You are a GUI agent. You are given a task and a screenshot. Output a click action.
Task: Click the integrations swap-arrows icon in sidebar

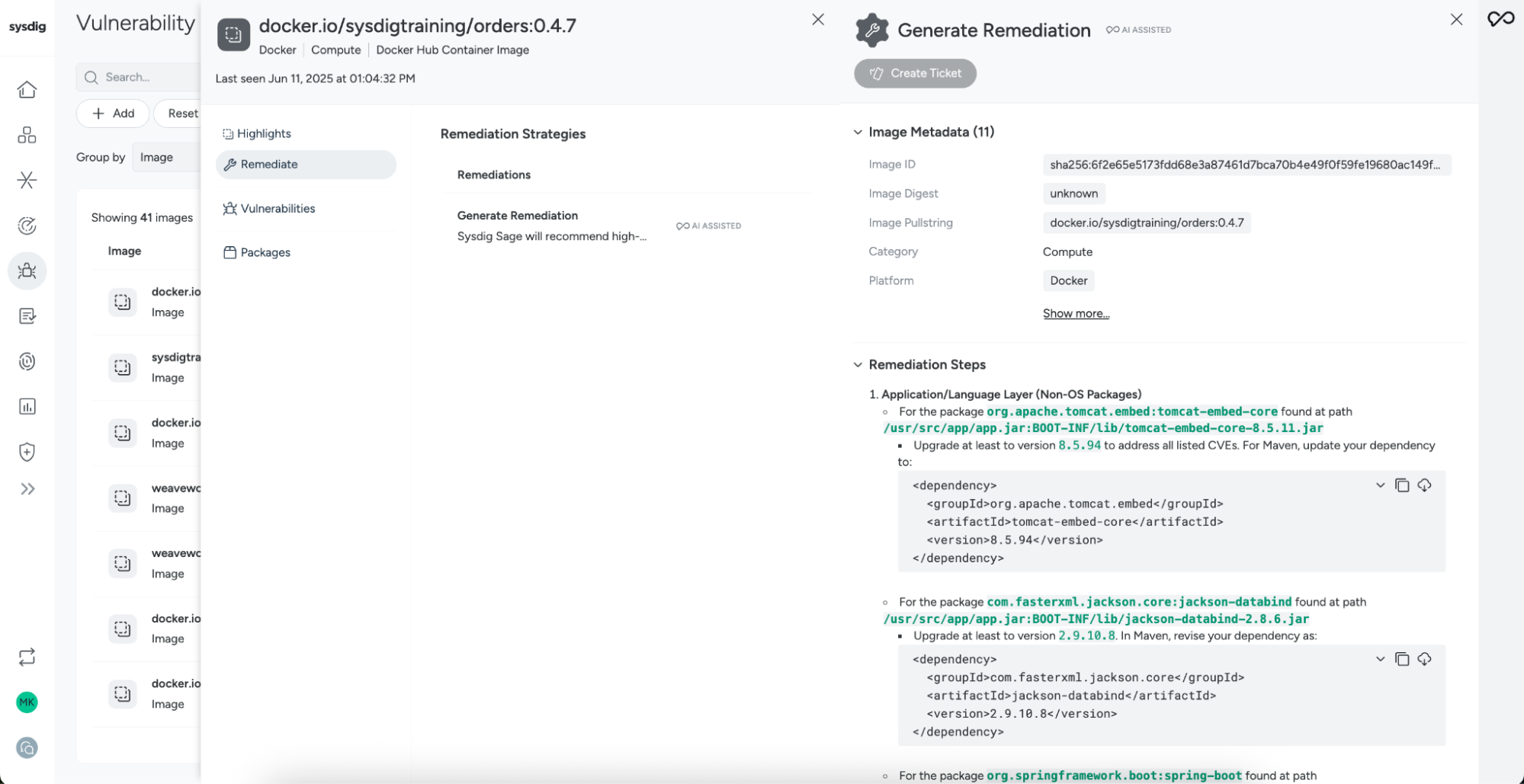(27, 657)
